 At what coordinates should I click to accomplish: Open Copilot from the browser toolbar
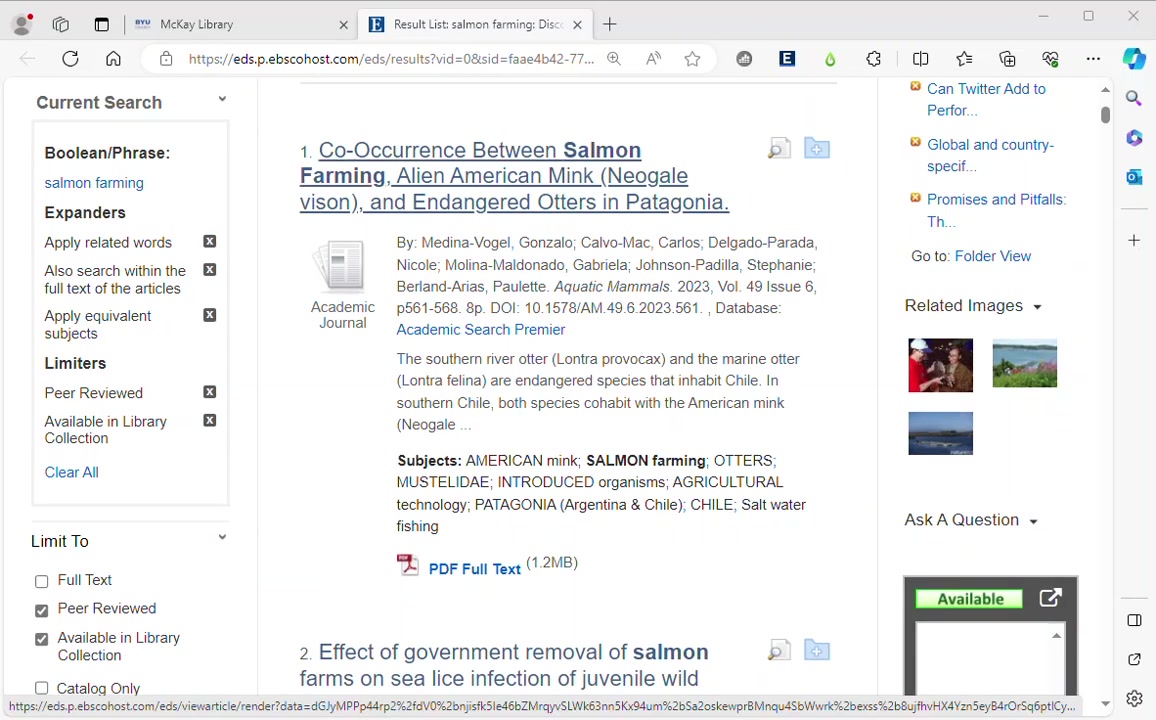(x=1134, y=58)
